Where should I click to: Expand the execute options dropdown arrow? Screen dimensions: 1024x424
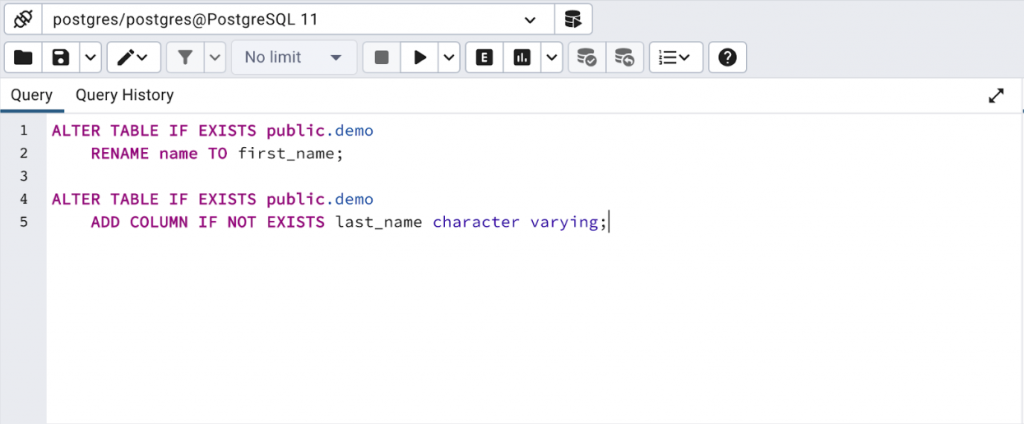(449, 58)
